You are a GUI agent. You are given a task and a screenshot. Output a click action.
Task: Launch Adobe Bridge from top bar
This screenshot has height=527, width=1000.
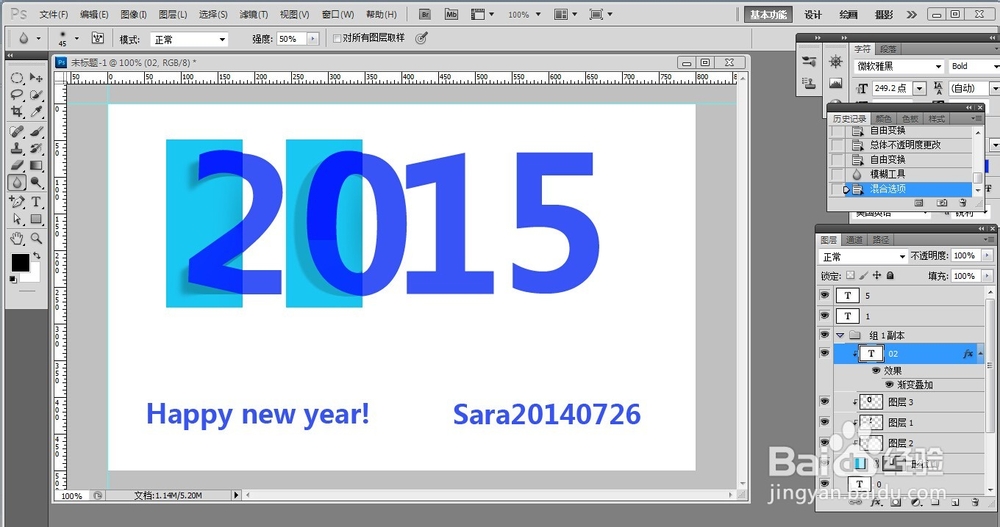[x=425, y=14]
